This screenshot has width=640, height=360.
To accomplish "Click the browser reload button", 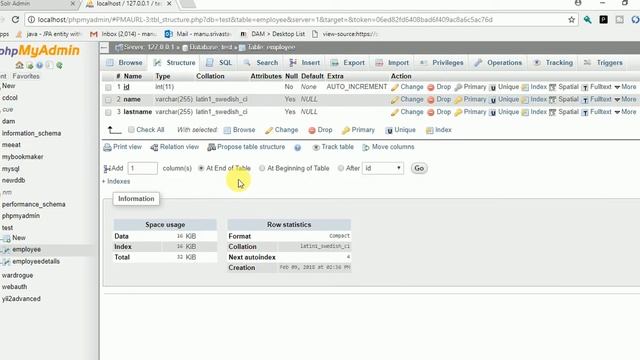I will [x=16, y=20].
